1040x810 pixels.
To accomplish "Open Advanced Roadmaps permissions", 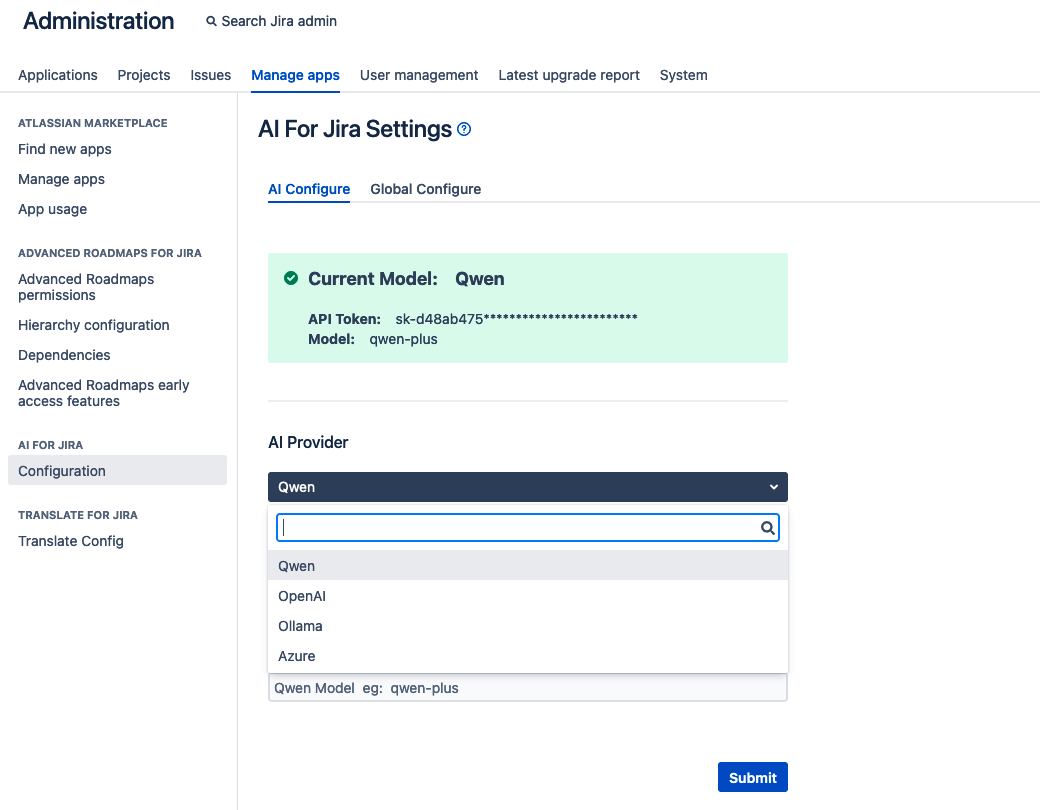I will tap(86, 287).
